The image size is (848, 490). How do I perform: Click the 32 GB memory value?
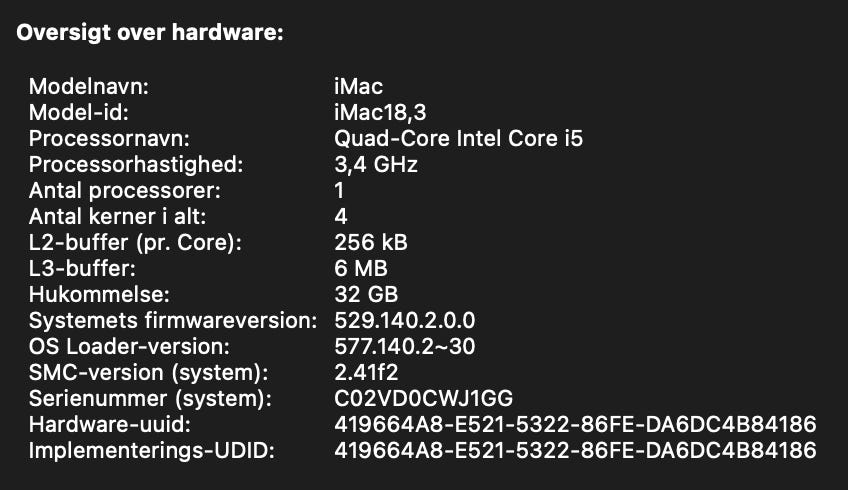click(366, 294)
